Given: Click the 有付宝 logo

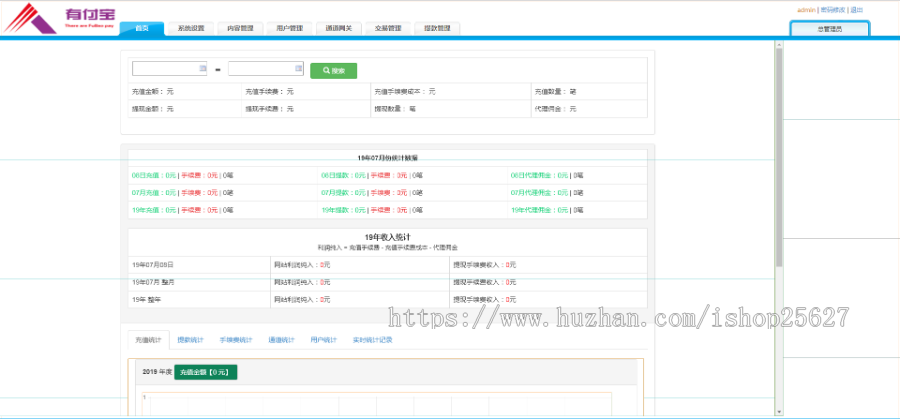Looking at the screenshot, I should click(60, 18).
